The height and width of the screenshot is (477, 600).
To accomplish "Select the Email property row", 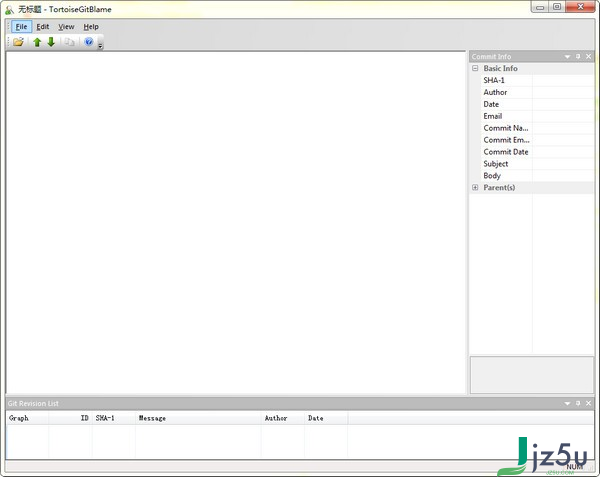I will point(537,116).
